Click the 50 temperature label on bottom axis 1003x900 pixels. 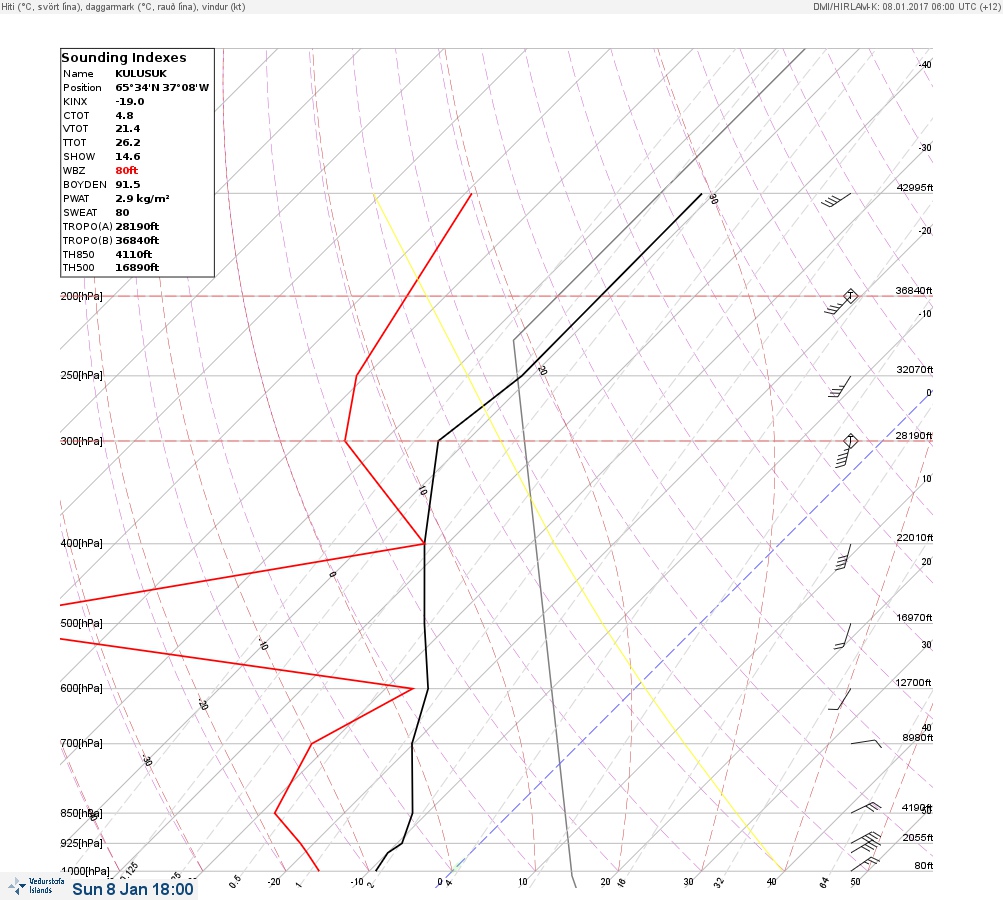(855, 881)
